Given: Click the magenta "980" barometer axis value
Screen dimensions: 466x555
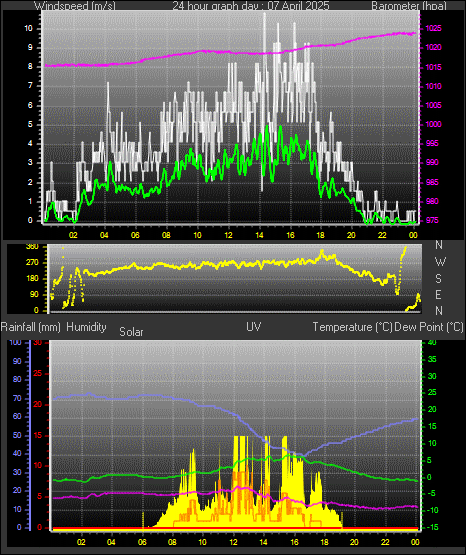Looking at the screenshot, I should click(432, 201).
